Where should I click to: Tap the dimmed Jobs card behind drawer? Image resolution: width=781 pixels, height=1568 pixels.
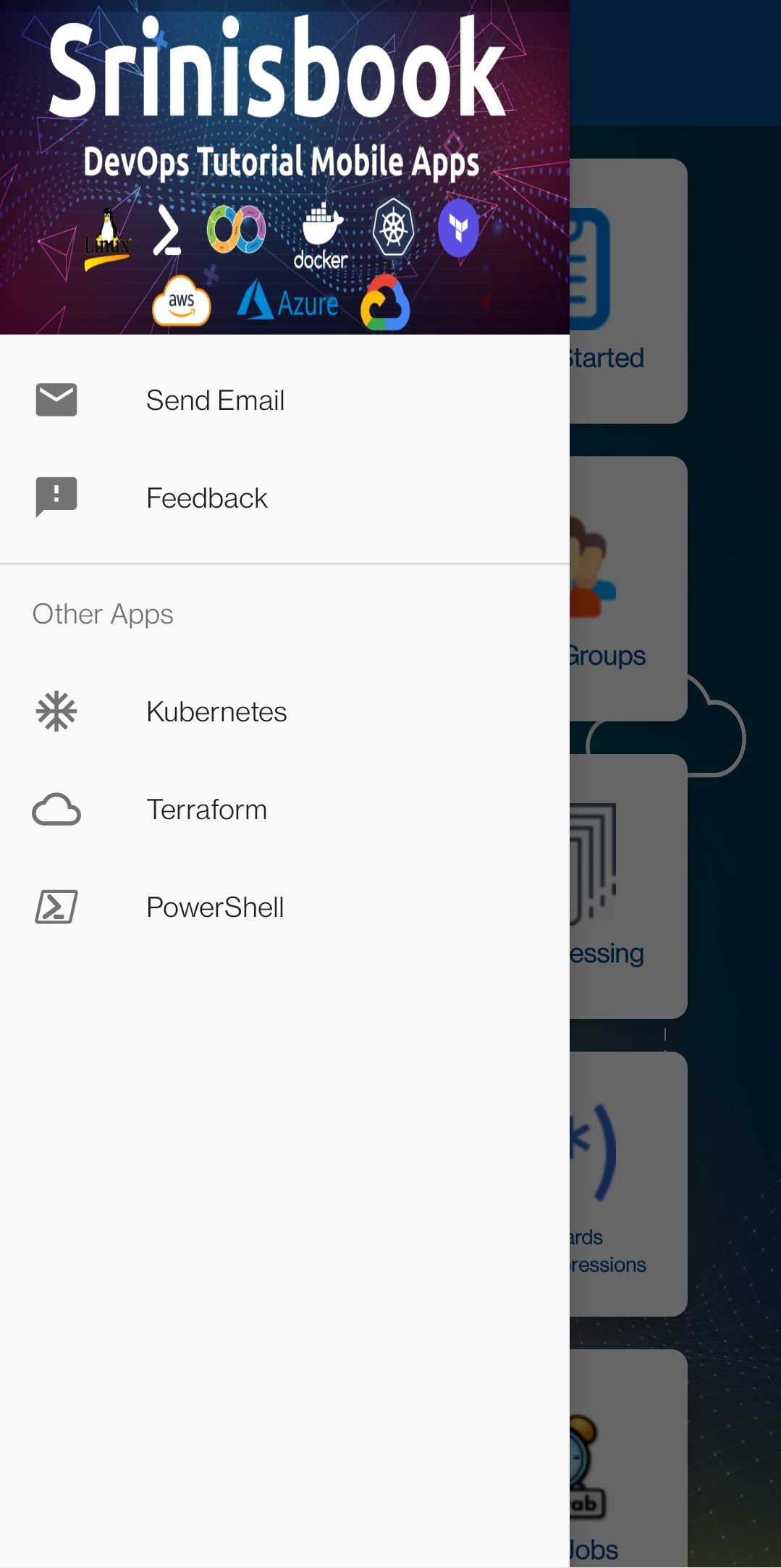click(628, 1458)
